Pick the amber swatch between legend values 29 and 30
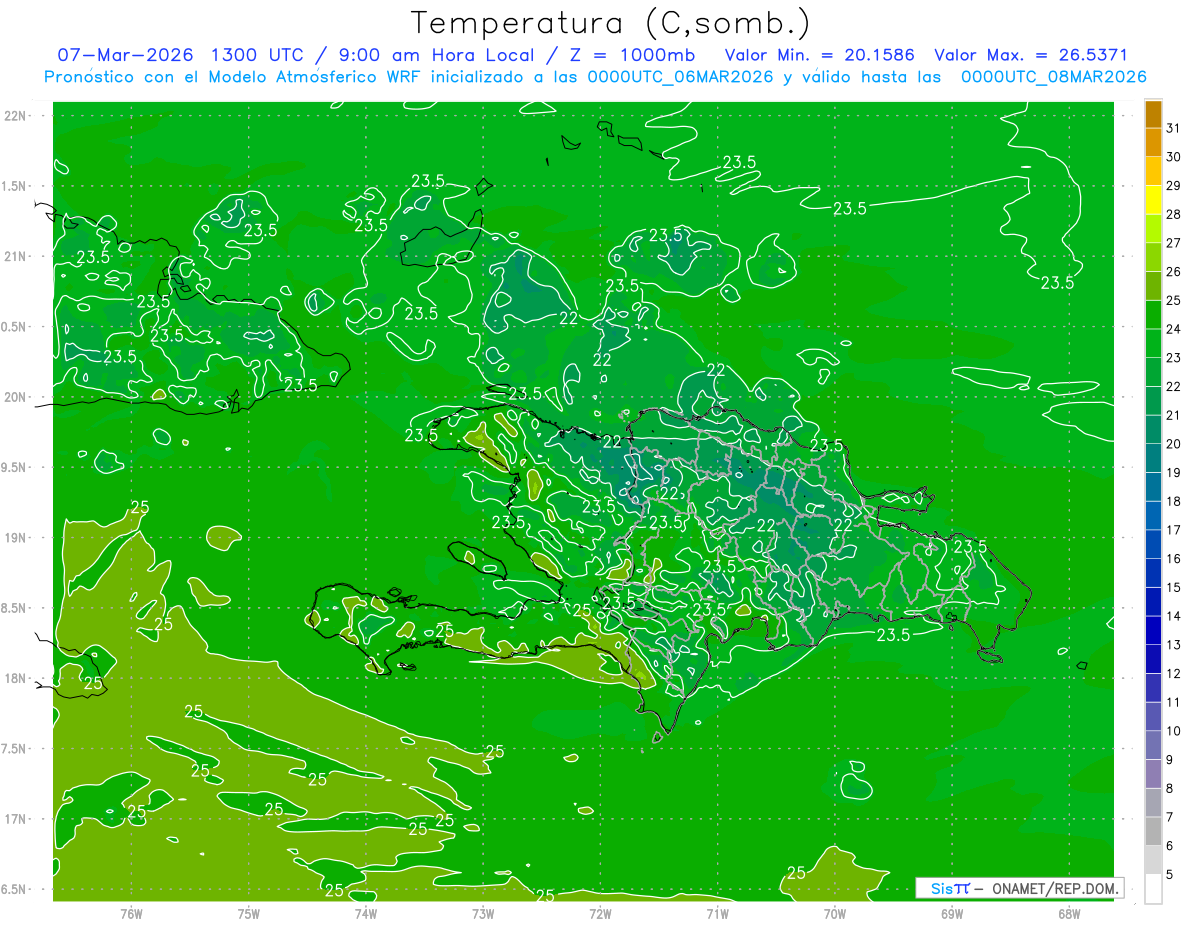 coord(1153,172)
